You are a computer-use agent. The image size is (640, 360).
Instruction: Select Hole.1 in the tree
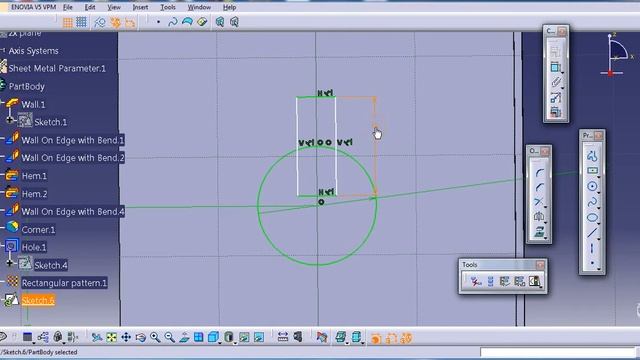tap(34, 247)
